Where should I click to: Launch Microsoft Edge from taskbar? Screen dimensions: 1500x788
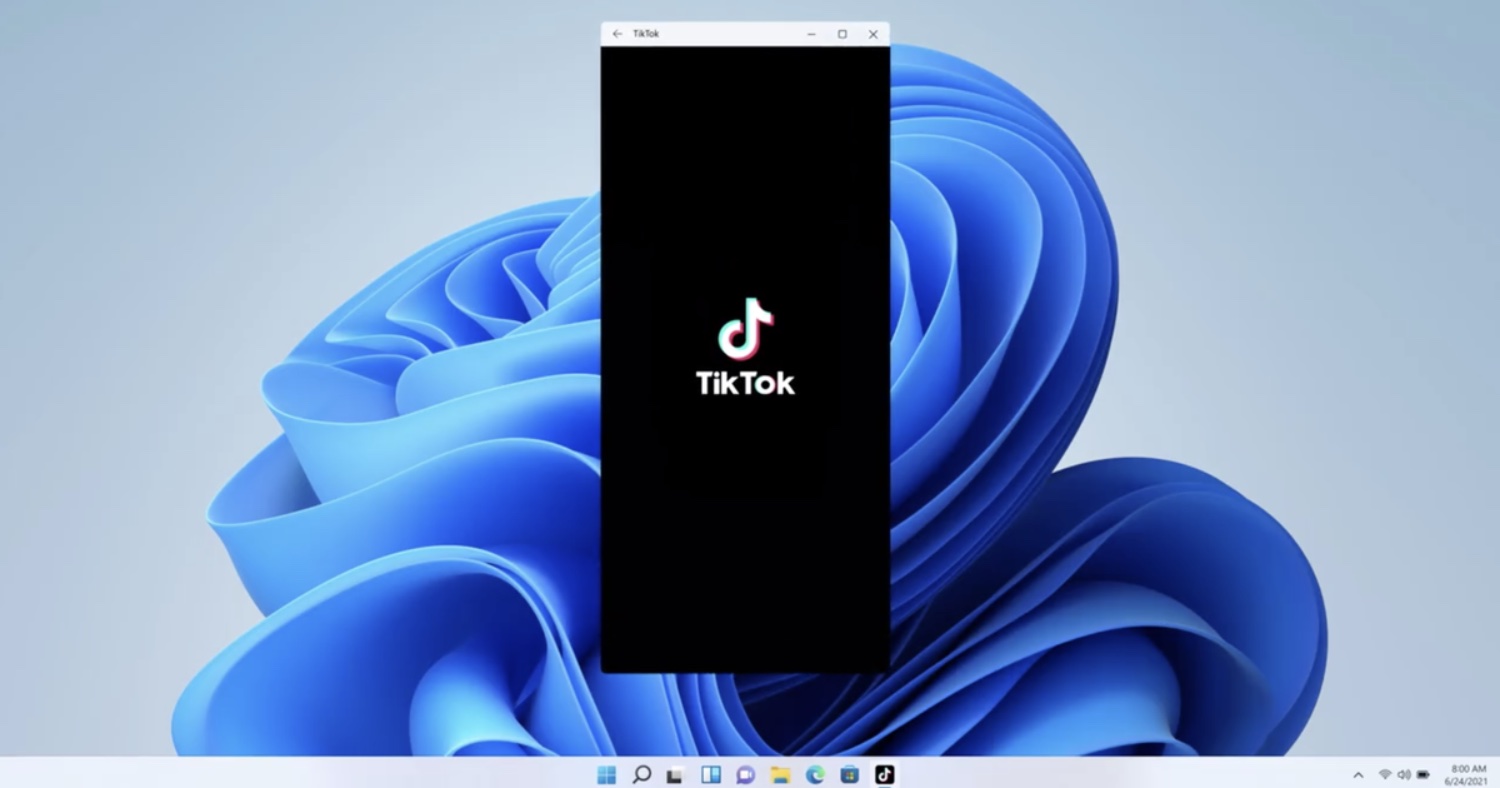tap(815, 775)
